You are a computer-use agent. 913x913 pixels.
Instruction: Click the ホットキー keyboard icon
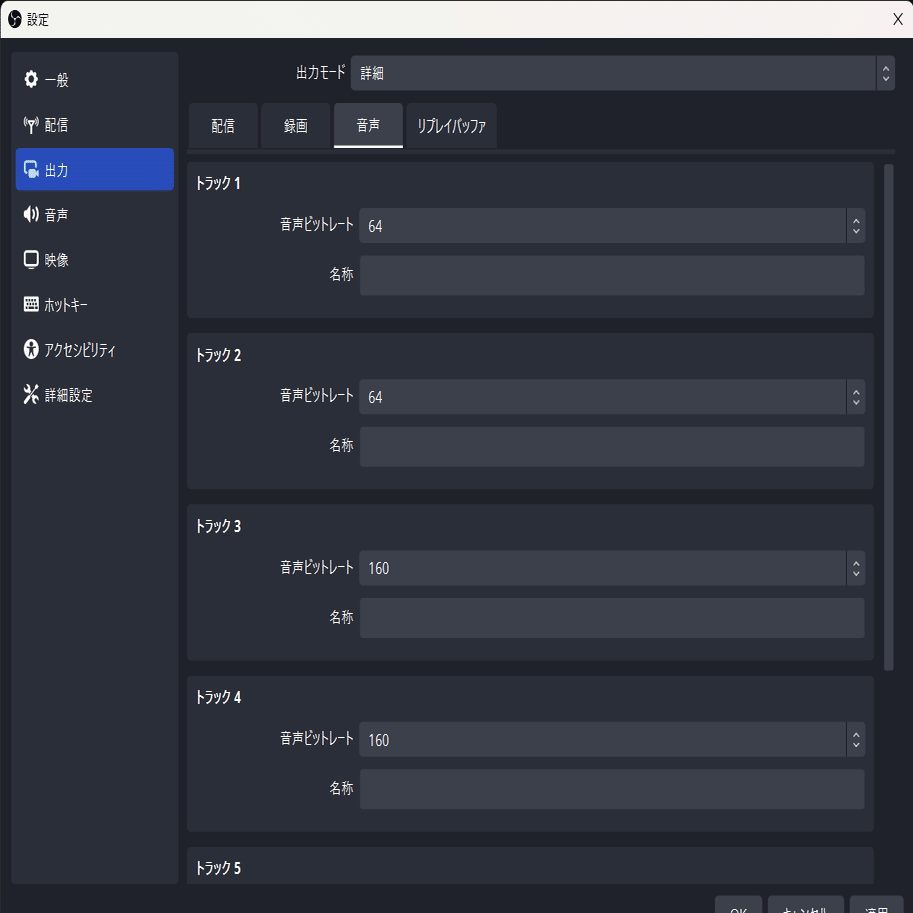tap(31, 304)
